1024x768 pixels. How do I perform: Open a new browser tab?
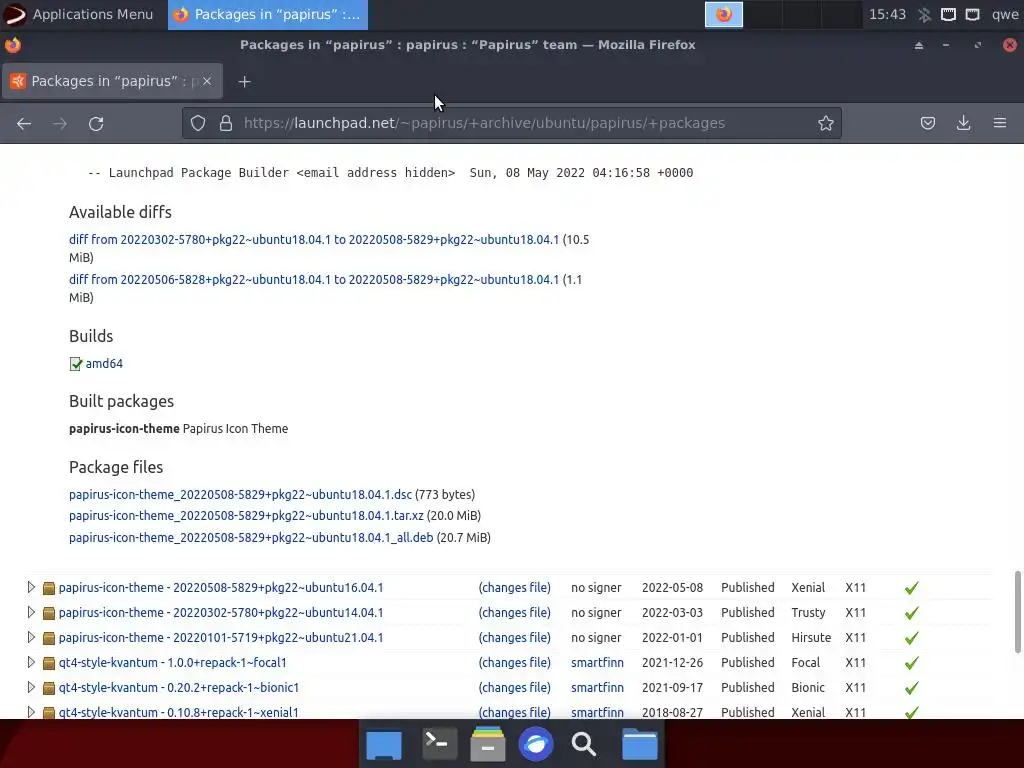point(244,82)
